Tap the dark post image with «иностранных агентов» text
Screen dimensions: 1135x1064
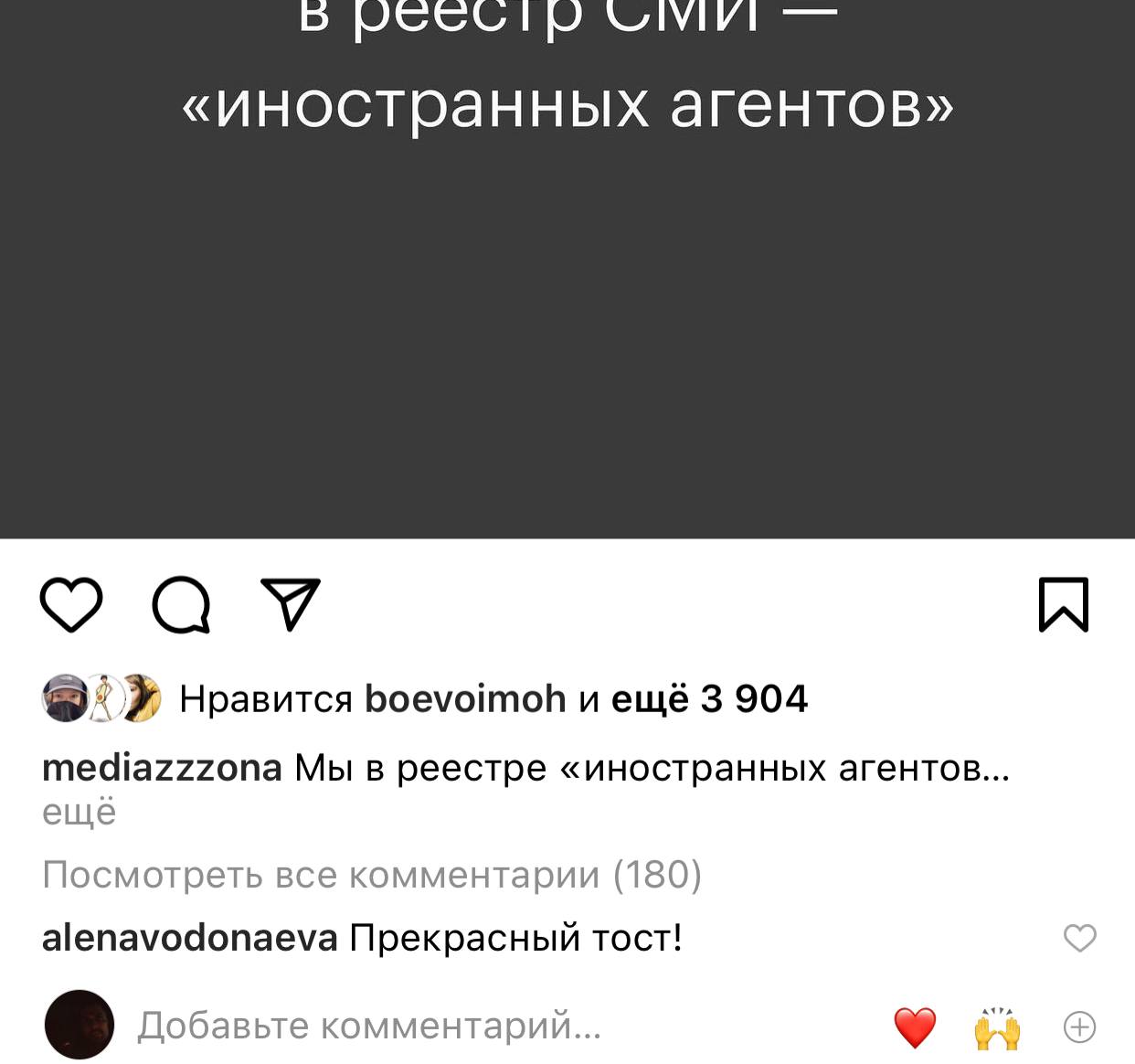point(567,270)
